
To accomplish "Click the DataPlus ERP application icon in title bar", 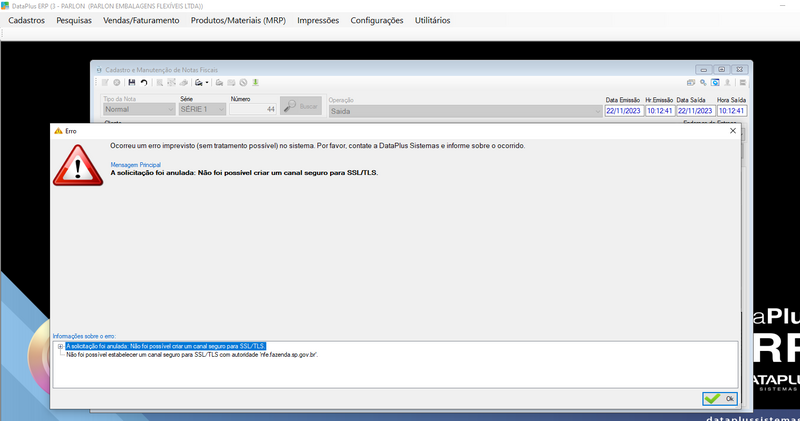I will point(5,6).
